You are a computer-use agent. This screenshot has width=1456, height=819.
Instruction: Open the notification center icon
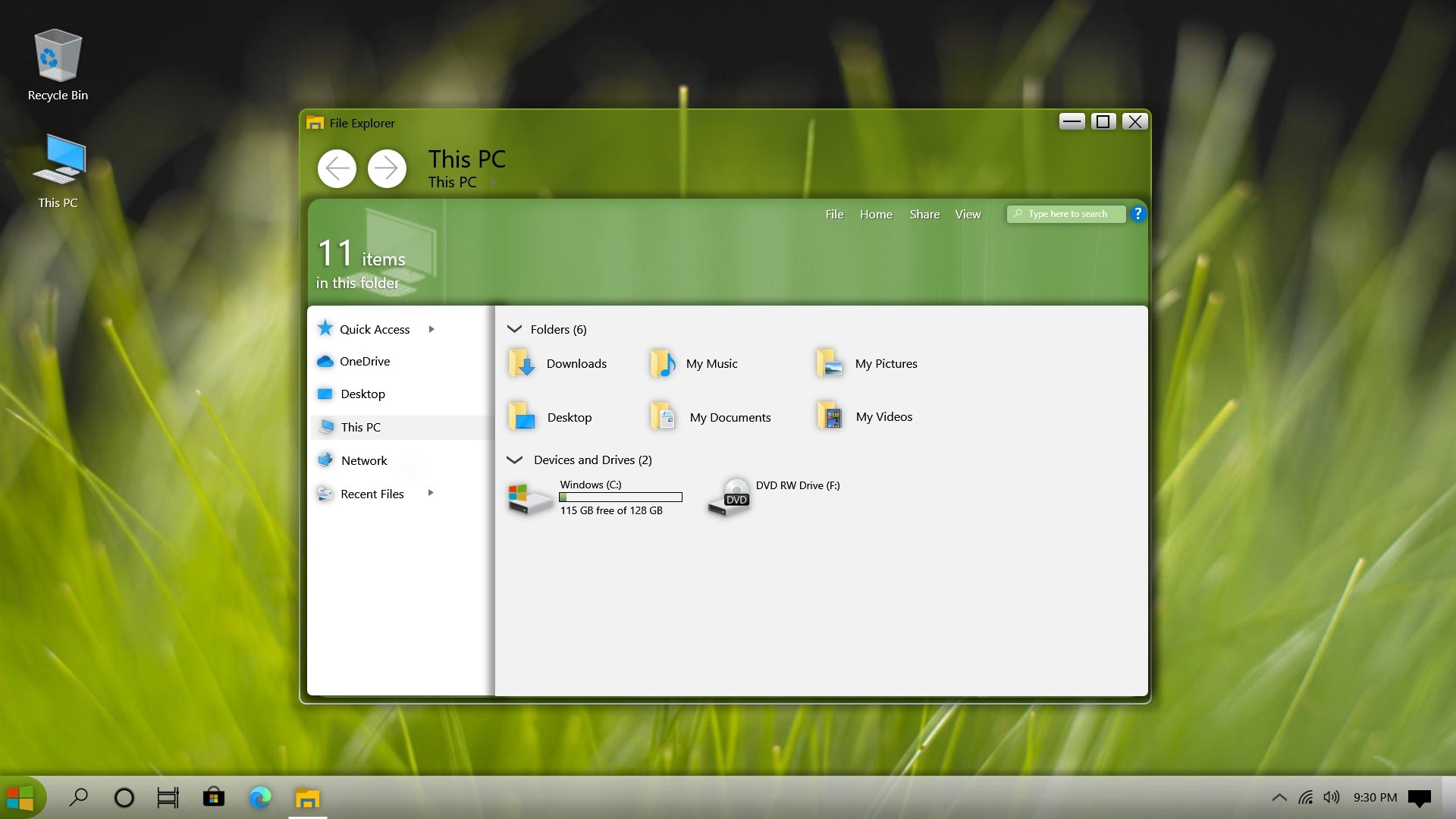coord(1419,798)
